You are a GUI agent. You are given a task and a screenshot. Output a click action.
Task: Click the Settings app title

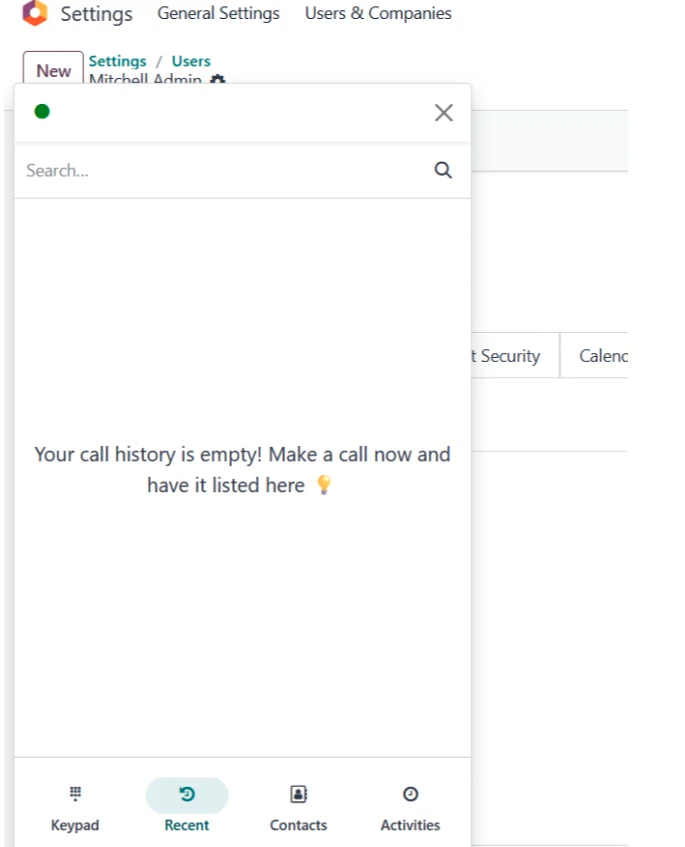tap(96, 14)
